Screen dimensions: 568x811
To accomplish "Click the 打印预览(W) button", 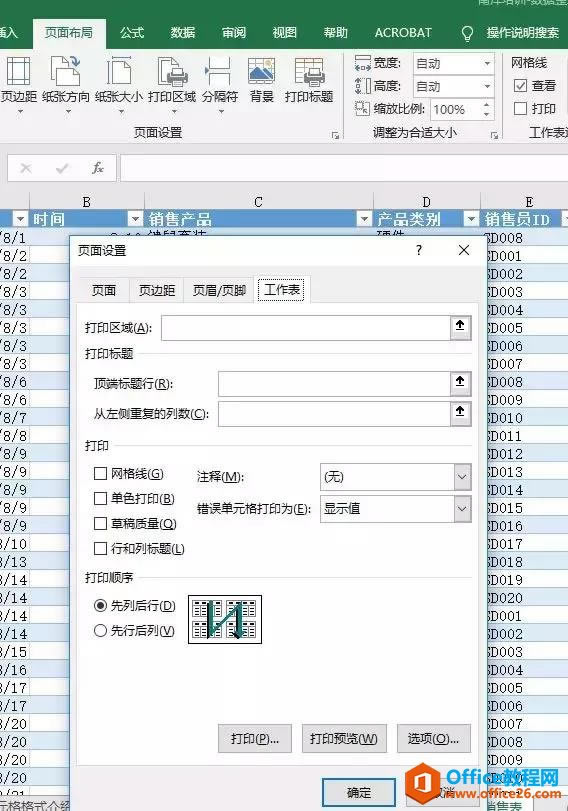I will coord(344,738).
